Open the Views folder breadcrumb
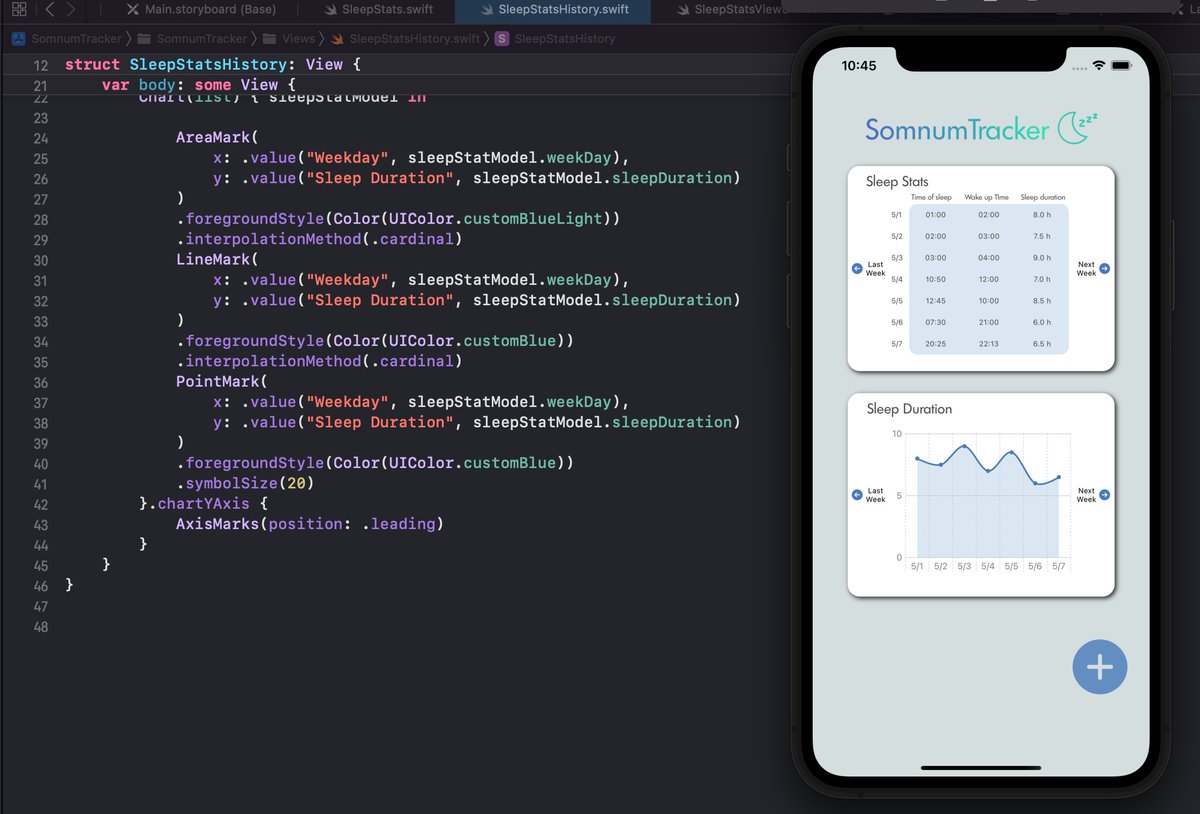 290,38
